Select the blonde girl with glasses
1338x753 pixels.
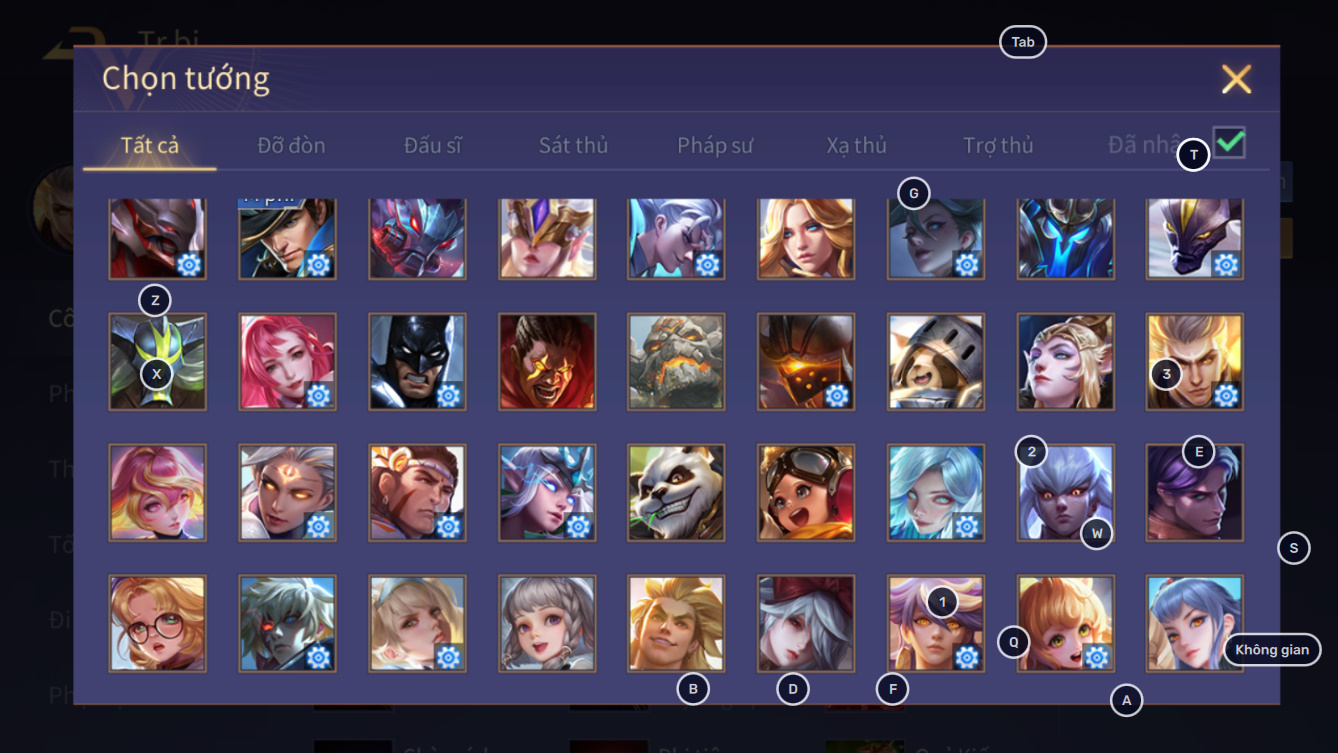point(158,623)
